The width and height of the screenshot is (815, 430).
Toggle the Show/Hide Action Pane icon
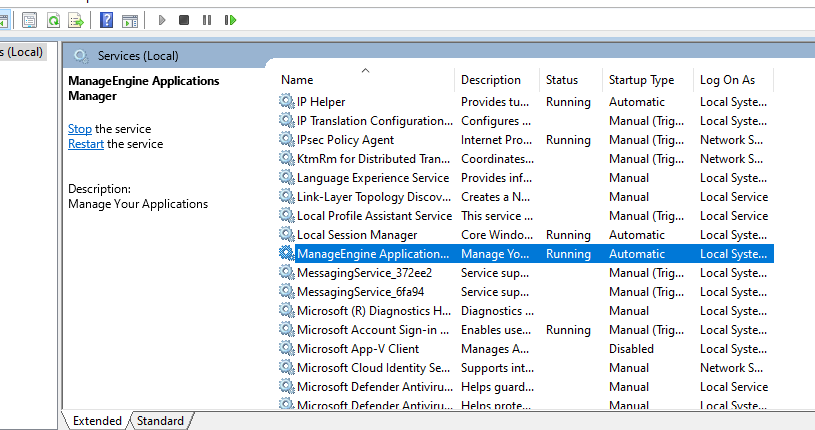tap(130, 20)
